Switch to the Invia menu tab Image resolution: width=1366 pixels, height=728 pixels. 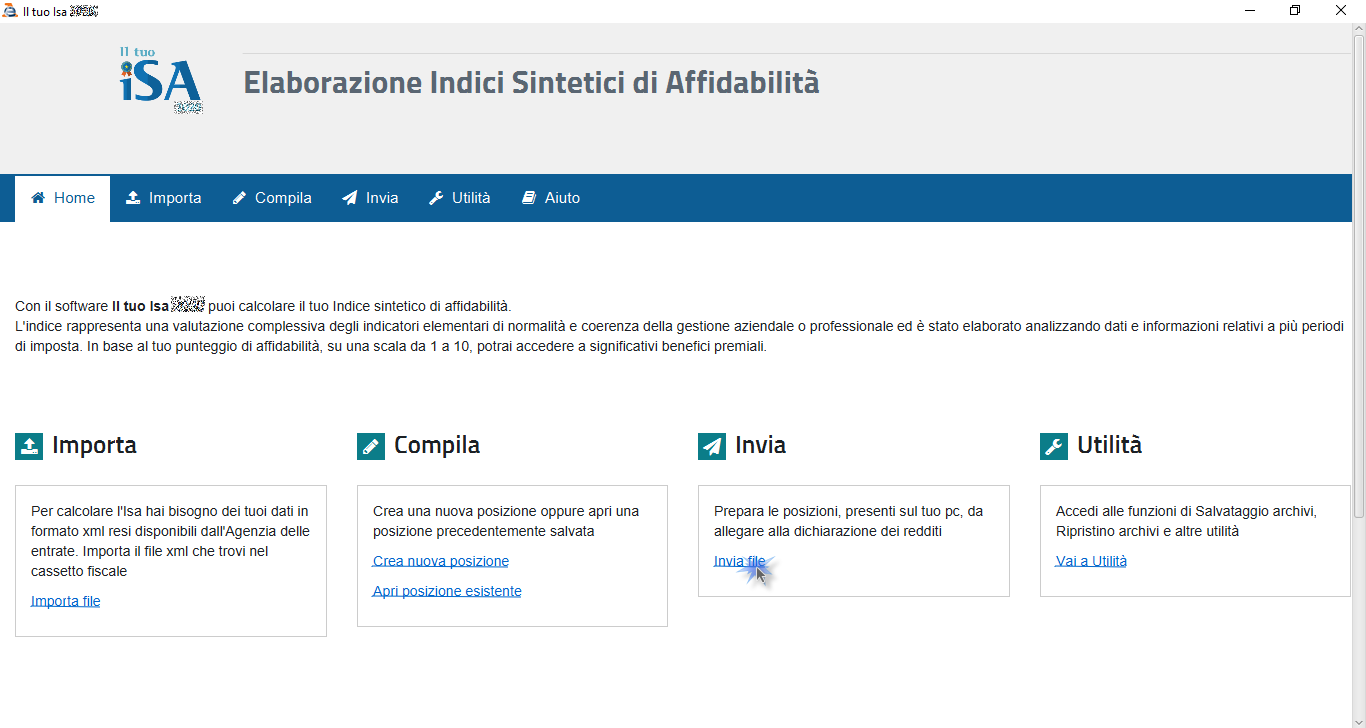tap(370, 198)
